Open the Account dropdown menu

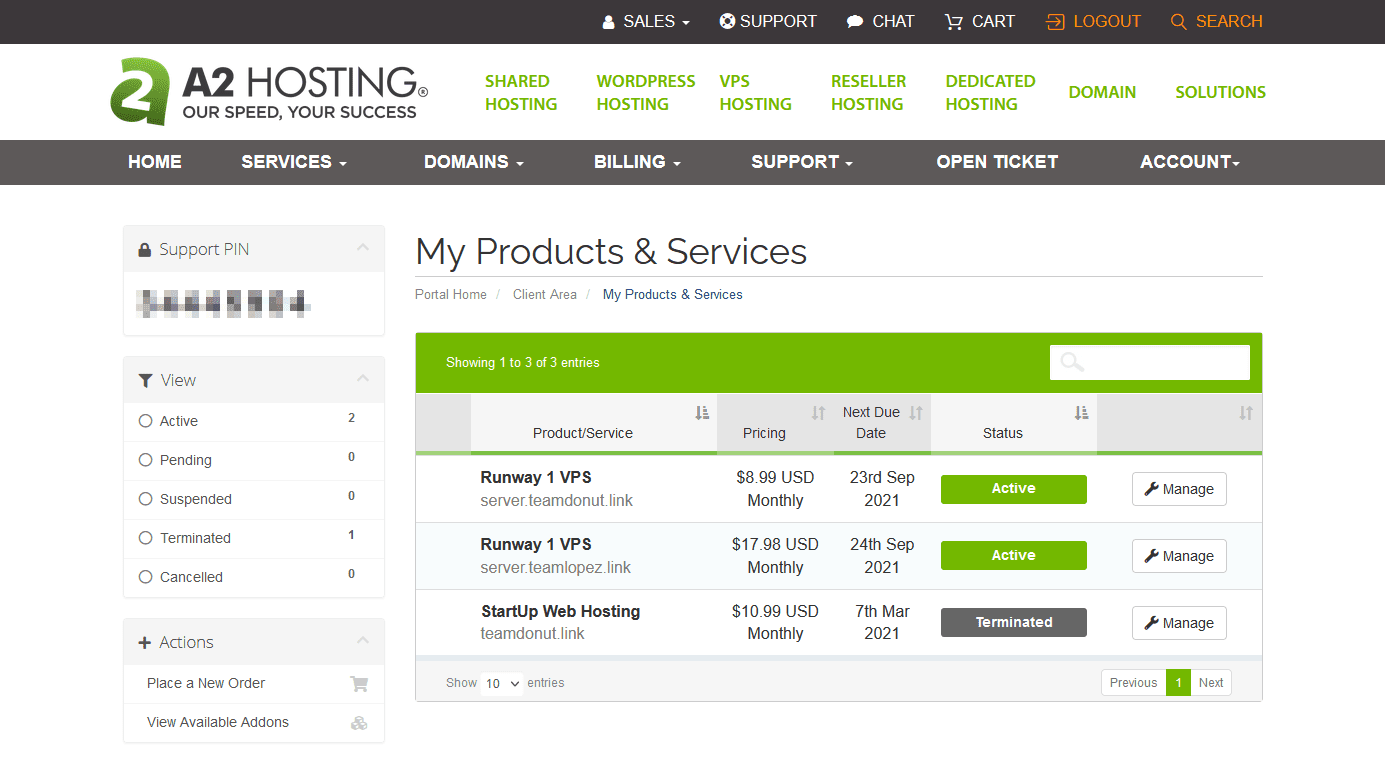tap(1190, 162)
